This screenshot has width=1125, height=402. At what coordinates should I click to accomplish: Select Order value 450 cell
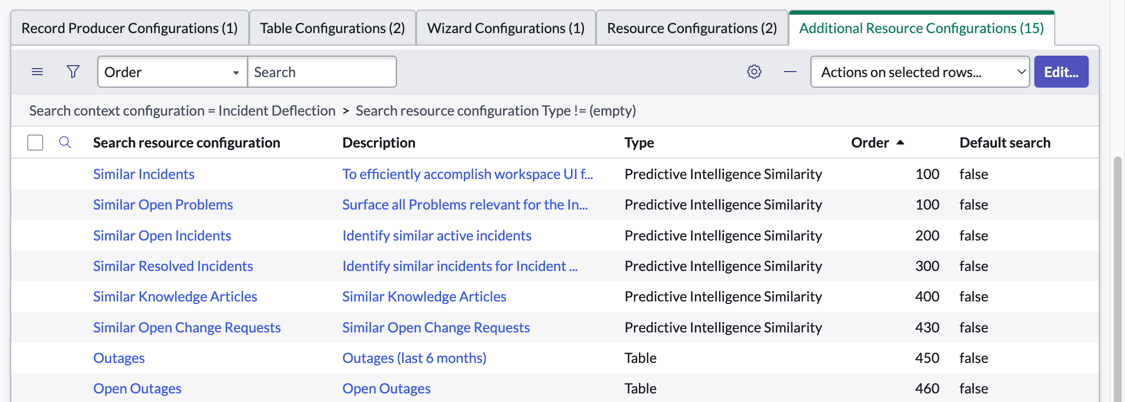(927, 357)
